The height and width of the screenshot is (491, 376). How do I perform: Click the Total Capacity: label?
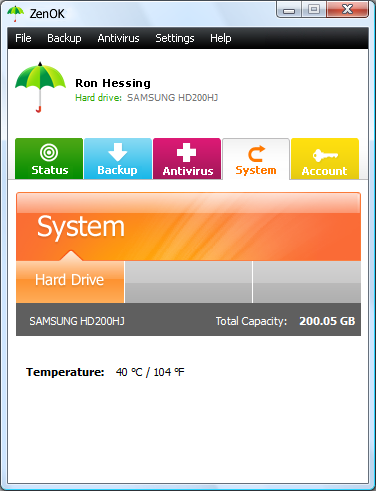point(251,321)
